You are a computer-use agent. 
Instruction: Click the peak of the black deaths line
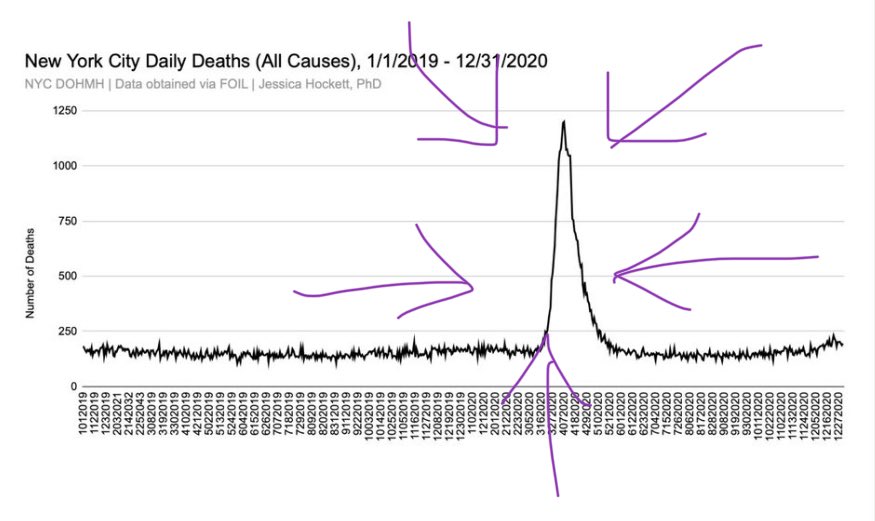(564, 122)
